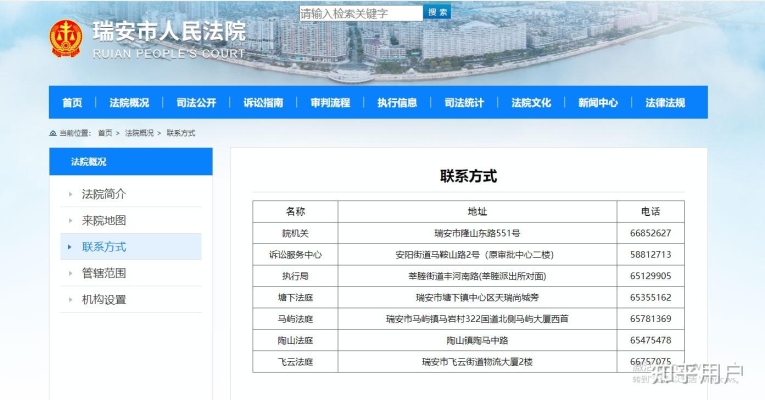Click phone number 65781369
The height and width of the screenshot is (400, 765).
pyautogui.click(x=650, y=319)
